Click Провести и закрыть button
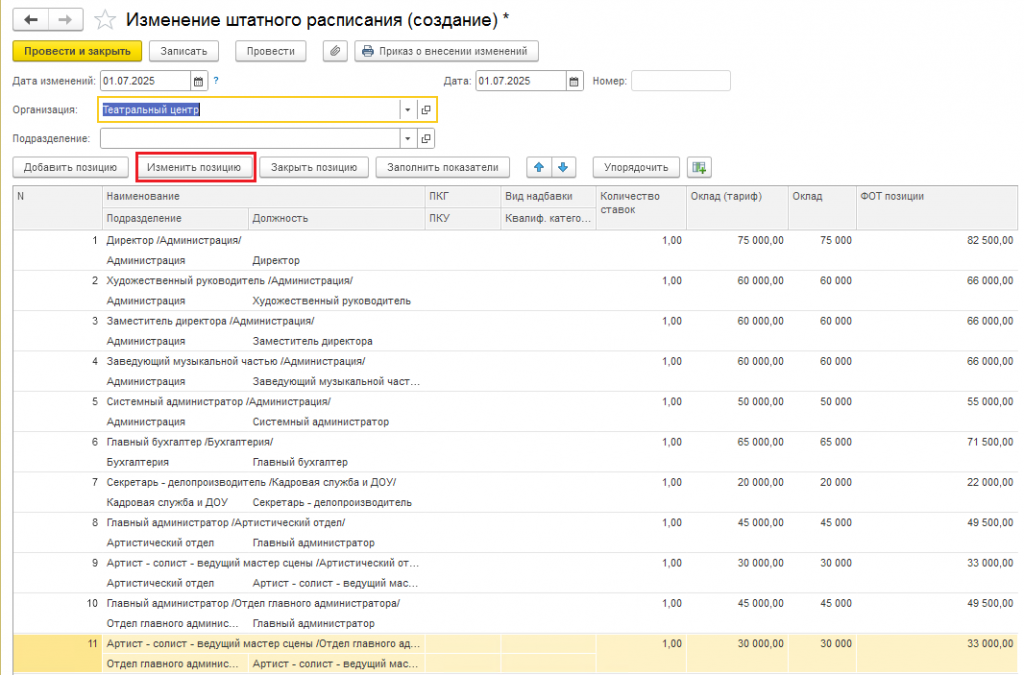The image size is (1024, 675). (77, 51)
